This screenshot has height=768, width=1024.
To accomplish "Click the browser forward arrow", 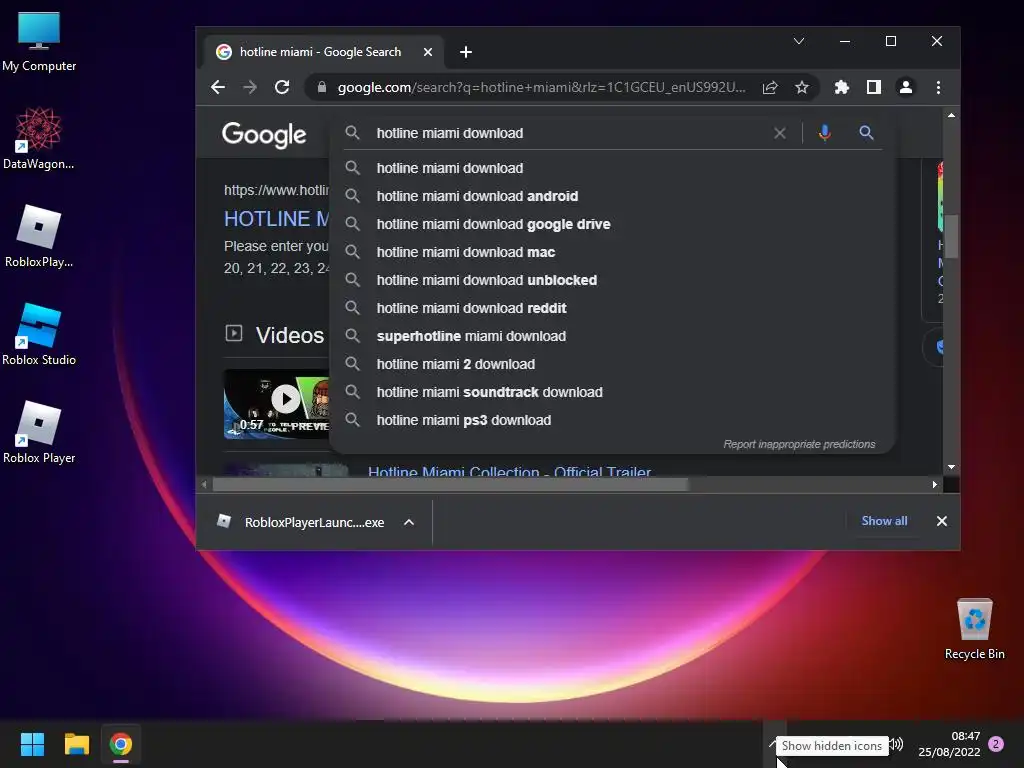I will [250, 87].
